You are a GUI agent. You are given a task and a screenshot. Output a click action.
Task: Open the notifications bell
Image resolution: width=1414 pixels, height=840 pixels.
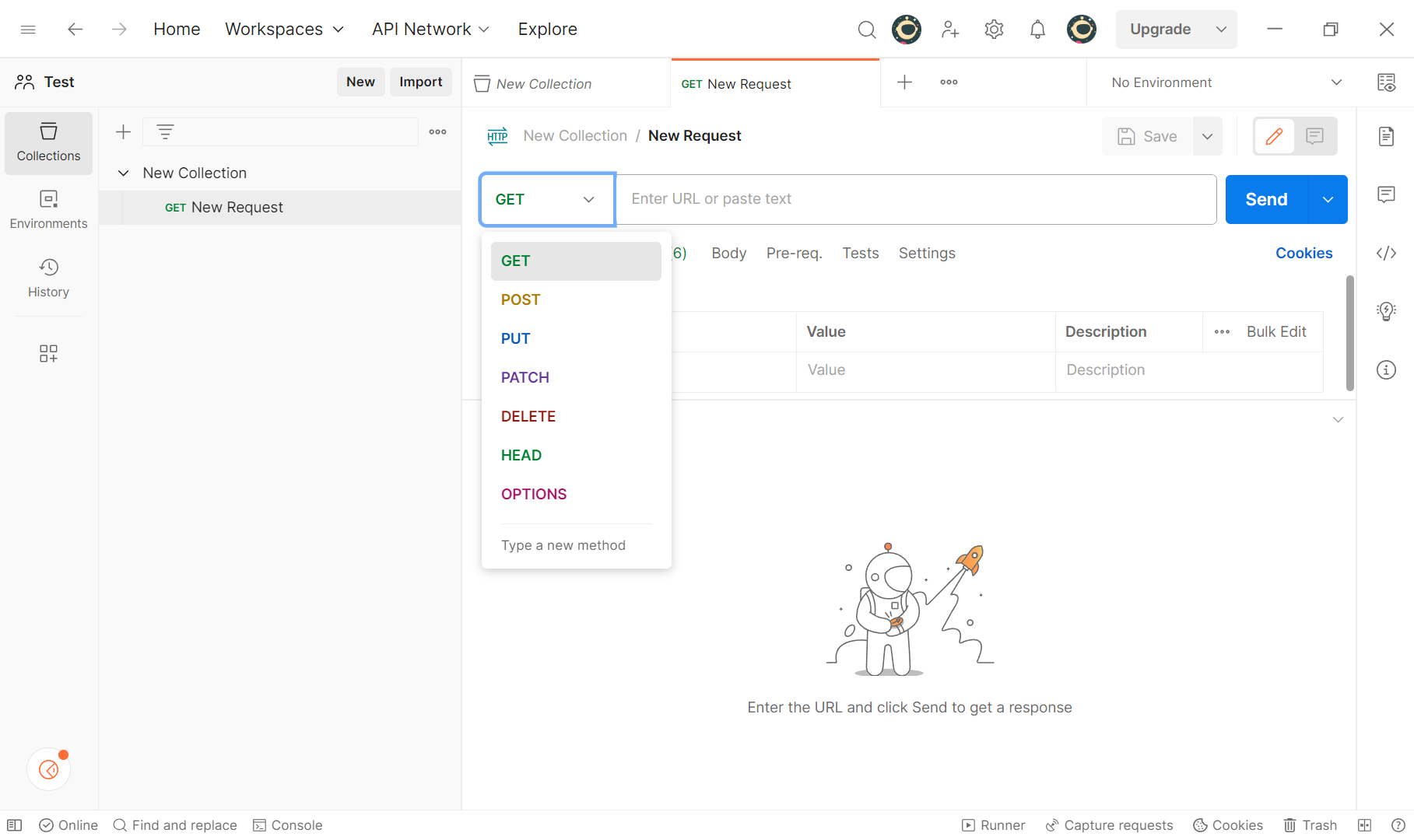(1037, 30)
